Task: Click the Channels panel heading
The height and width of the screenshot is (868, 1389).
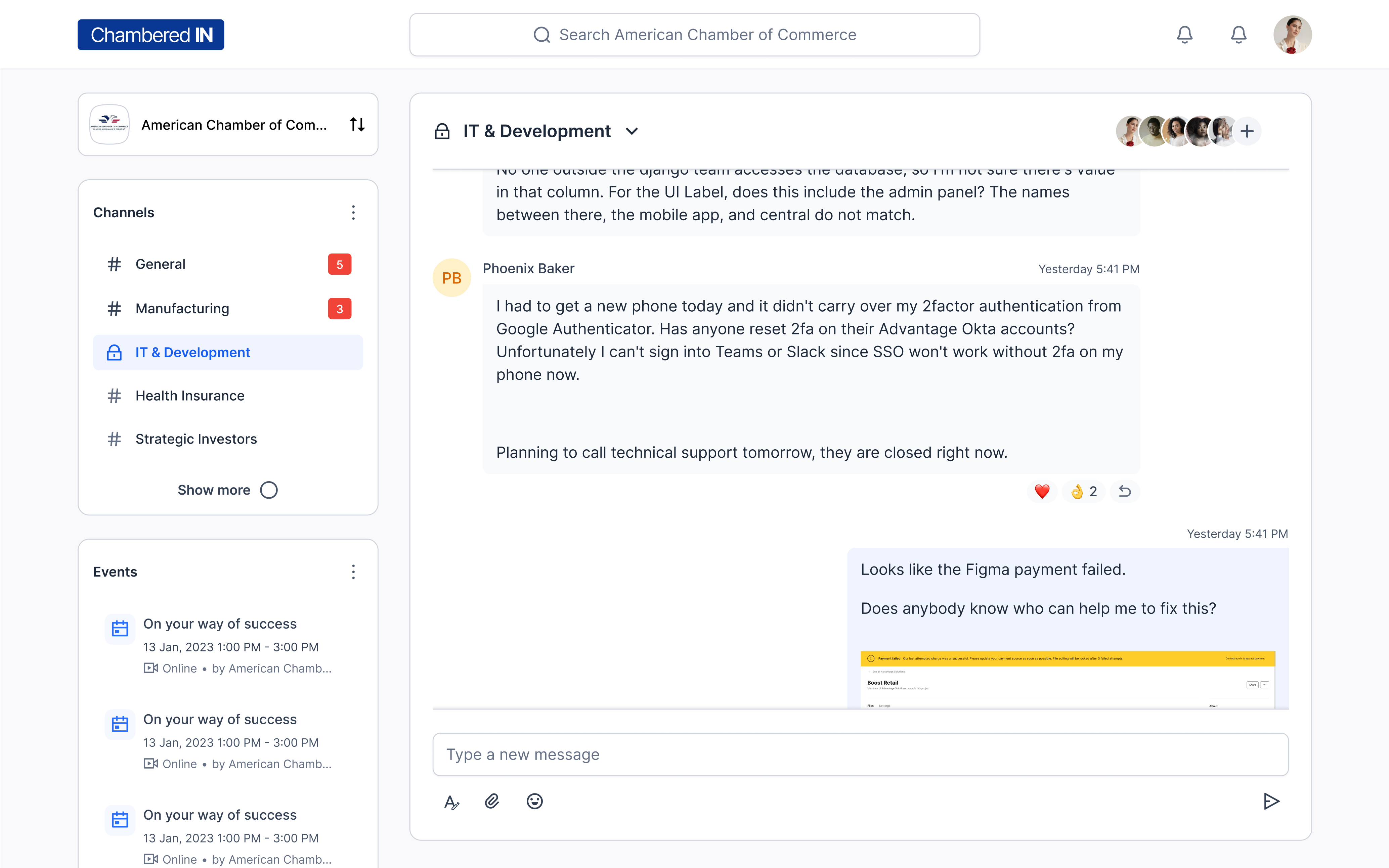Action: 124,213
